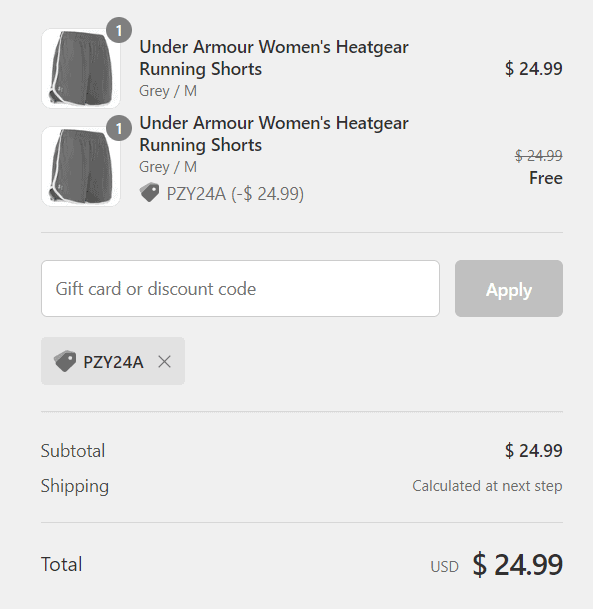The width and height of the screenshot is (593, 609).
Task: Click the applied PZY24A code chip label
Action: (x=113, y=362)
